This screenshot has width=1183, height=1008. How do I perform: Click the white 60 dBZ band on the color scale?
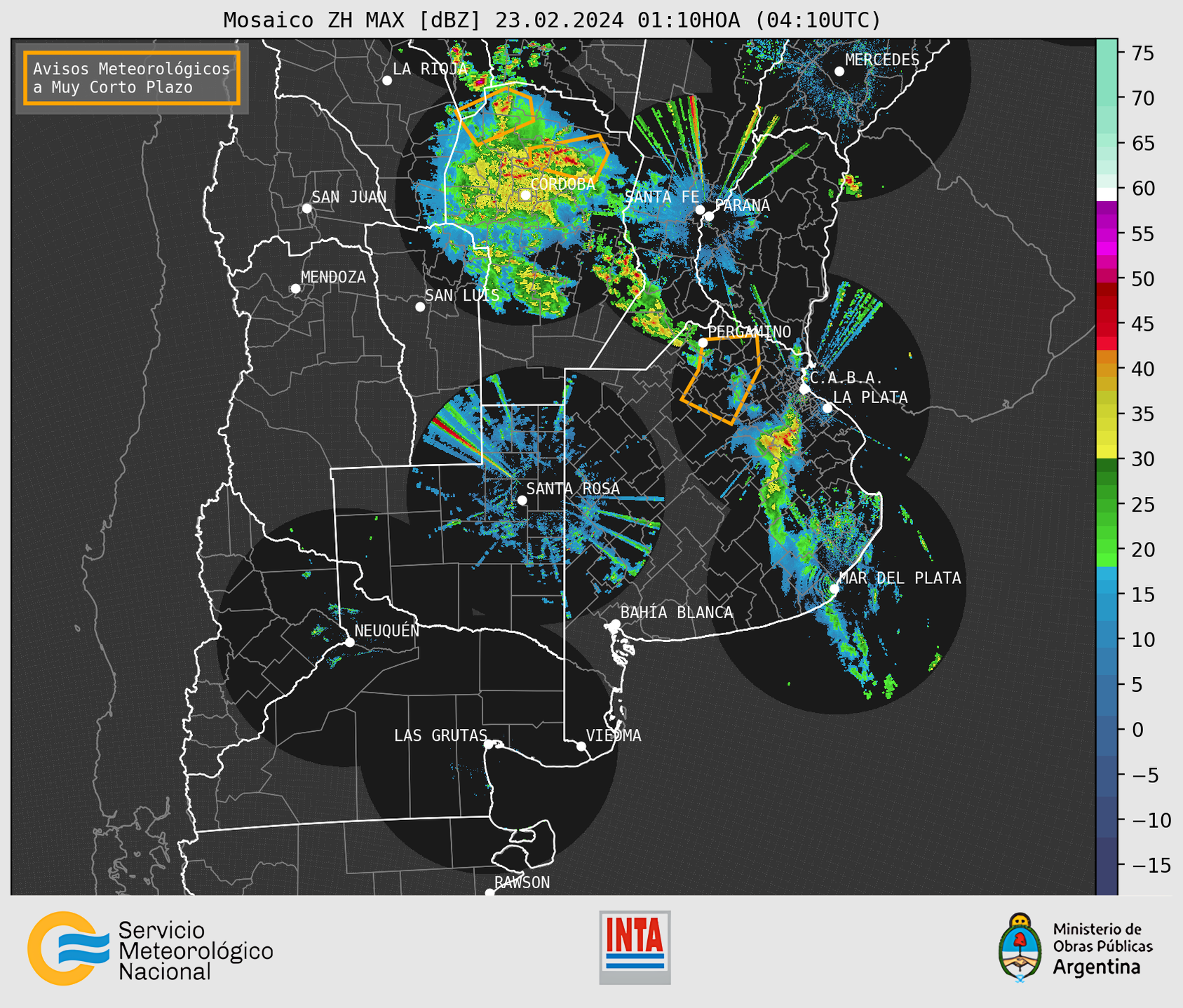[x=1107, y=194]
